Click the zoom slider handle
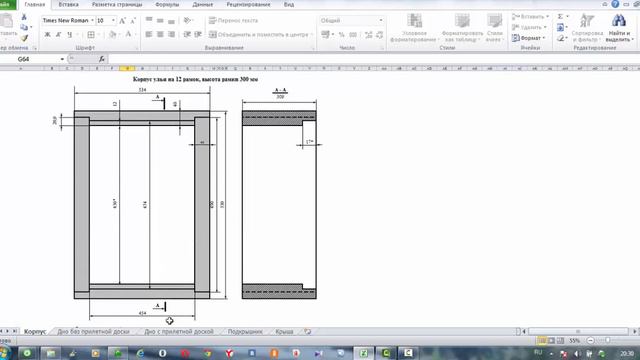The height and width of the screenshot is (360, 640). coord(608,340)
